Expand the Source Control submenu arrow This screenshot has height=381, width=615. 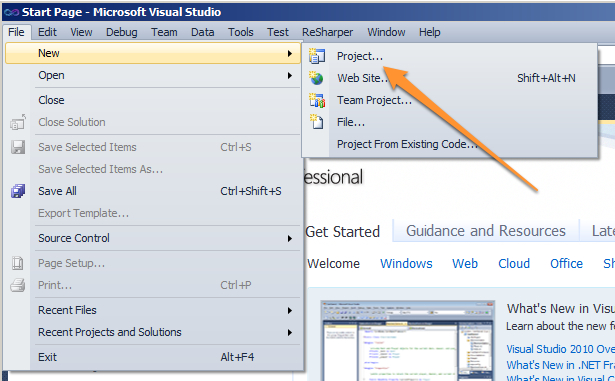[290, 239]
